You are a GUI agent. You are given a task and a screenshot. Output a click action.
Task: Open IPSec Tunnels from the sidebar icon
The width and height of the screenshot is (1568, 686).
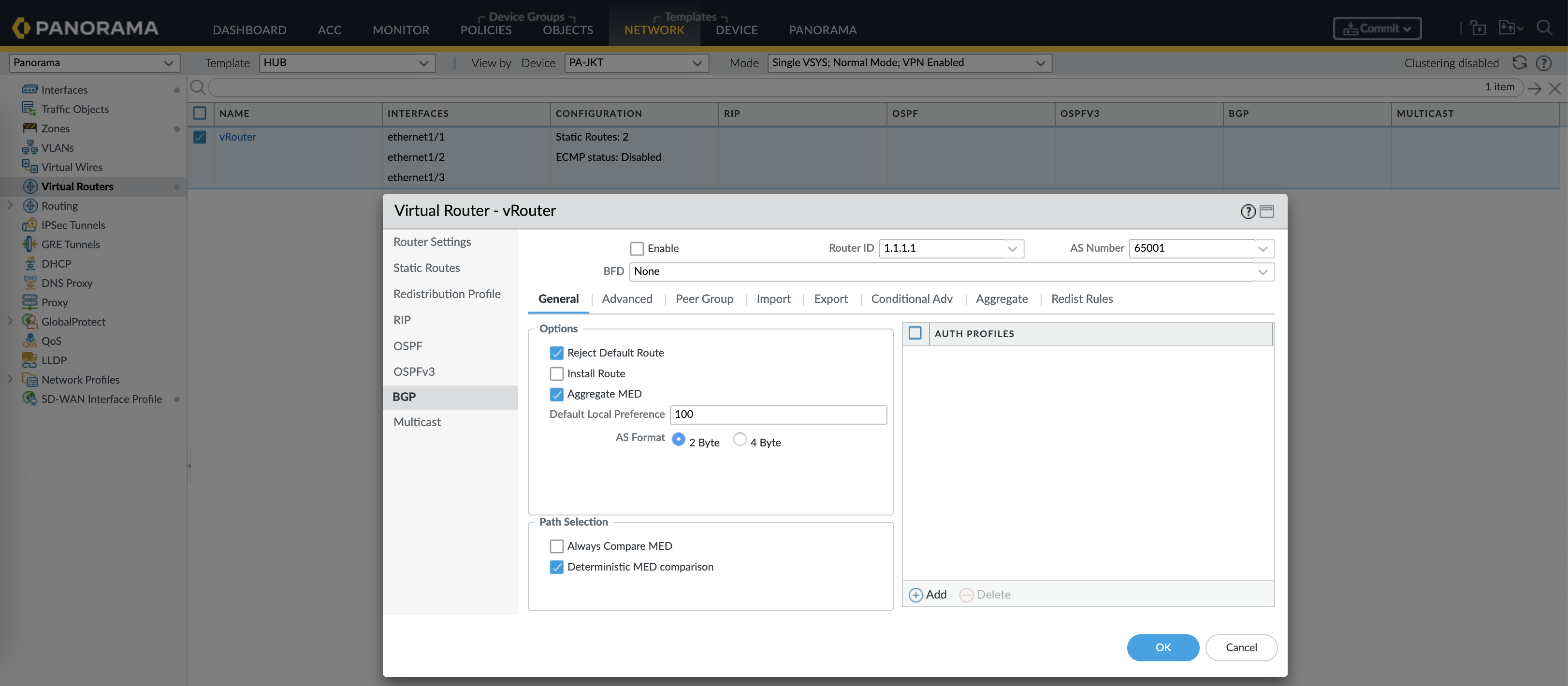(x=29, y=225)
